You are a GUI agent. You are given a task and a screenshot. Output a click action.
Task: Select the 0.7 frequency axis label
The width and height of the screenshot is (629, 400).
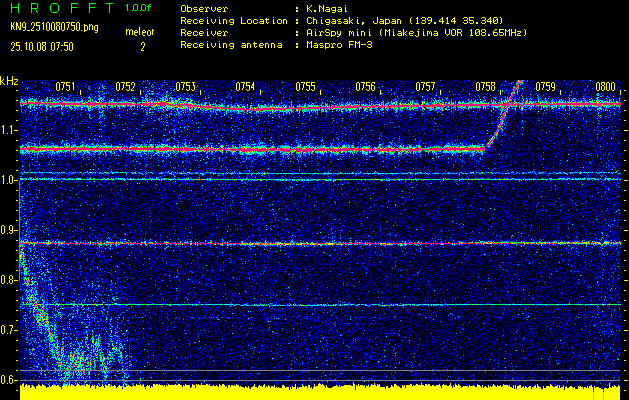pyautogui.click(x=9, y=329)
